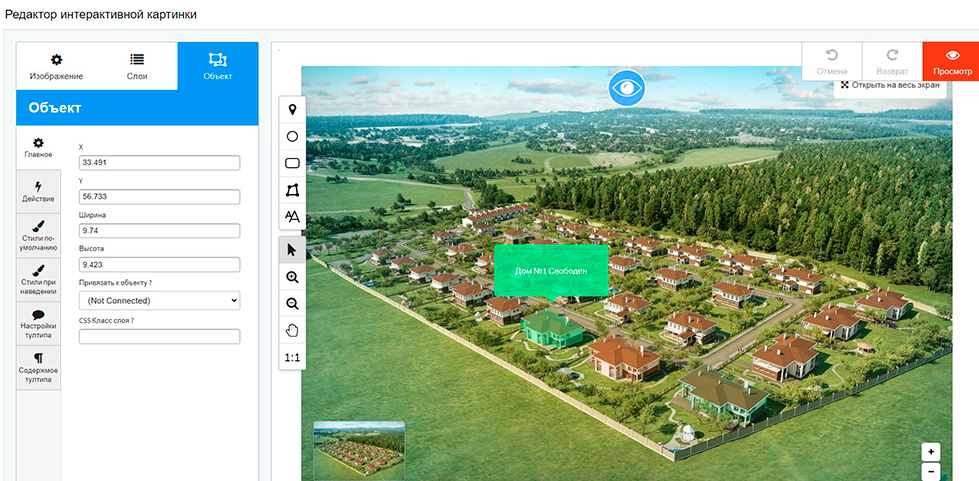Click the zoom in magnifier tool

(x=292, y=277)
